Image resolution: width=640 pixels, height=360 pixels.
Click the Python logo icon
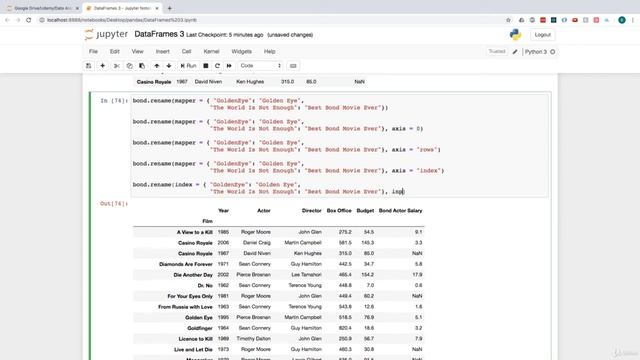[515, 35]
